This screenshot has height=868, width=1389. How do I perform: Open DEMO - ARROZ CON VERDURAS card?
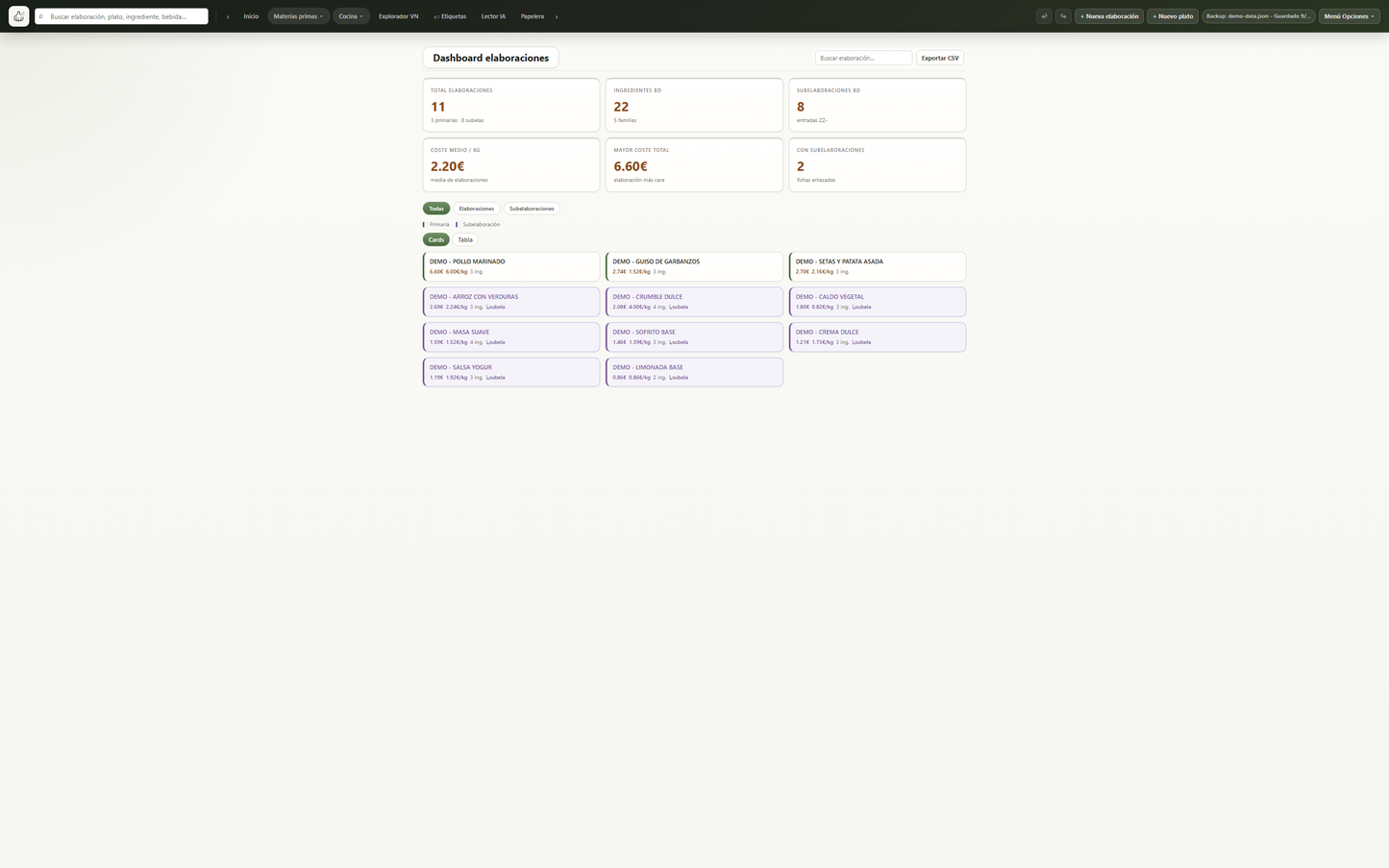tap(511, 302)
